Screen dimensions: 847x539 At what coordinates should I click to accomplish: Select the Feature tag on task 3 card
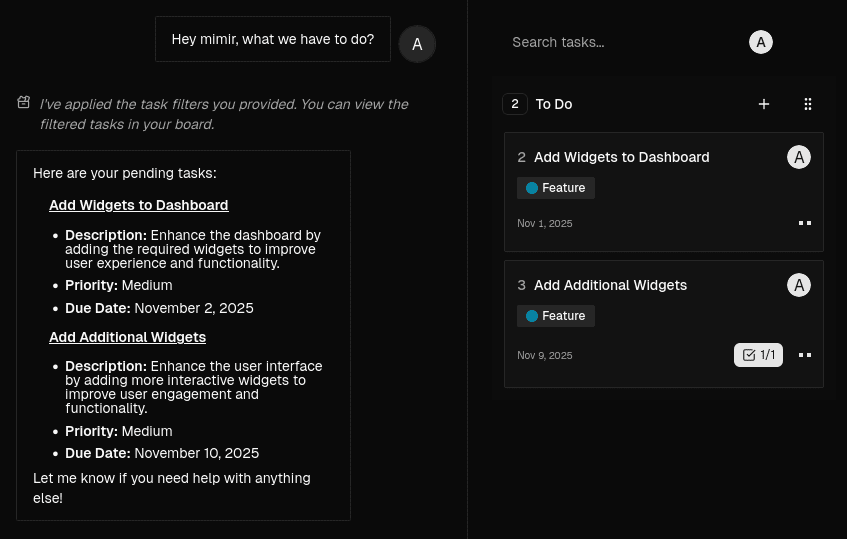pos(556,316)
